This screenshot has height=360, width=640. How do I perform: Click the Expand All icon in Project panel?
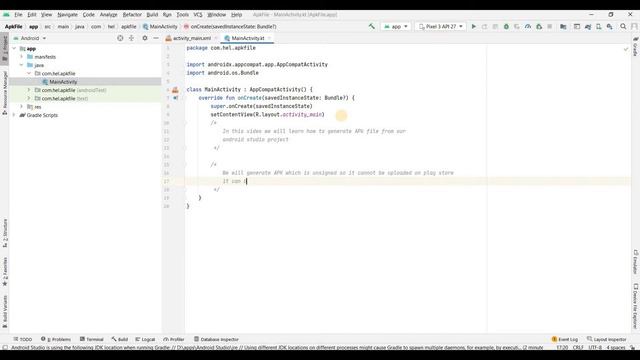(x=131, y=38)
